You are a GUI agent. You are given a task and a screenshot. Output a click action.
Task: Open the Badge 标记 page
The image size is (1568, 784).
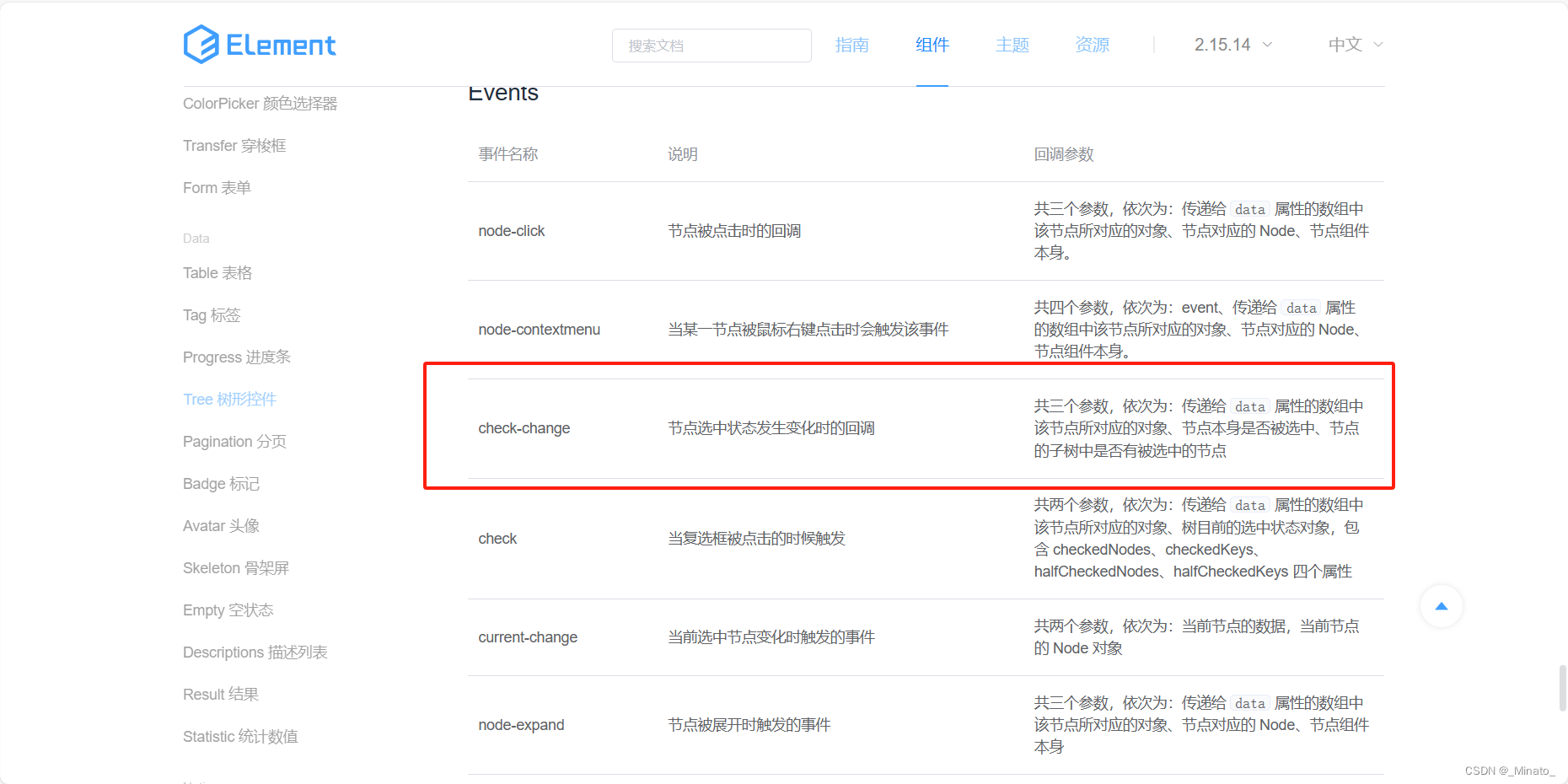coord(221,483)
